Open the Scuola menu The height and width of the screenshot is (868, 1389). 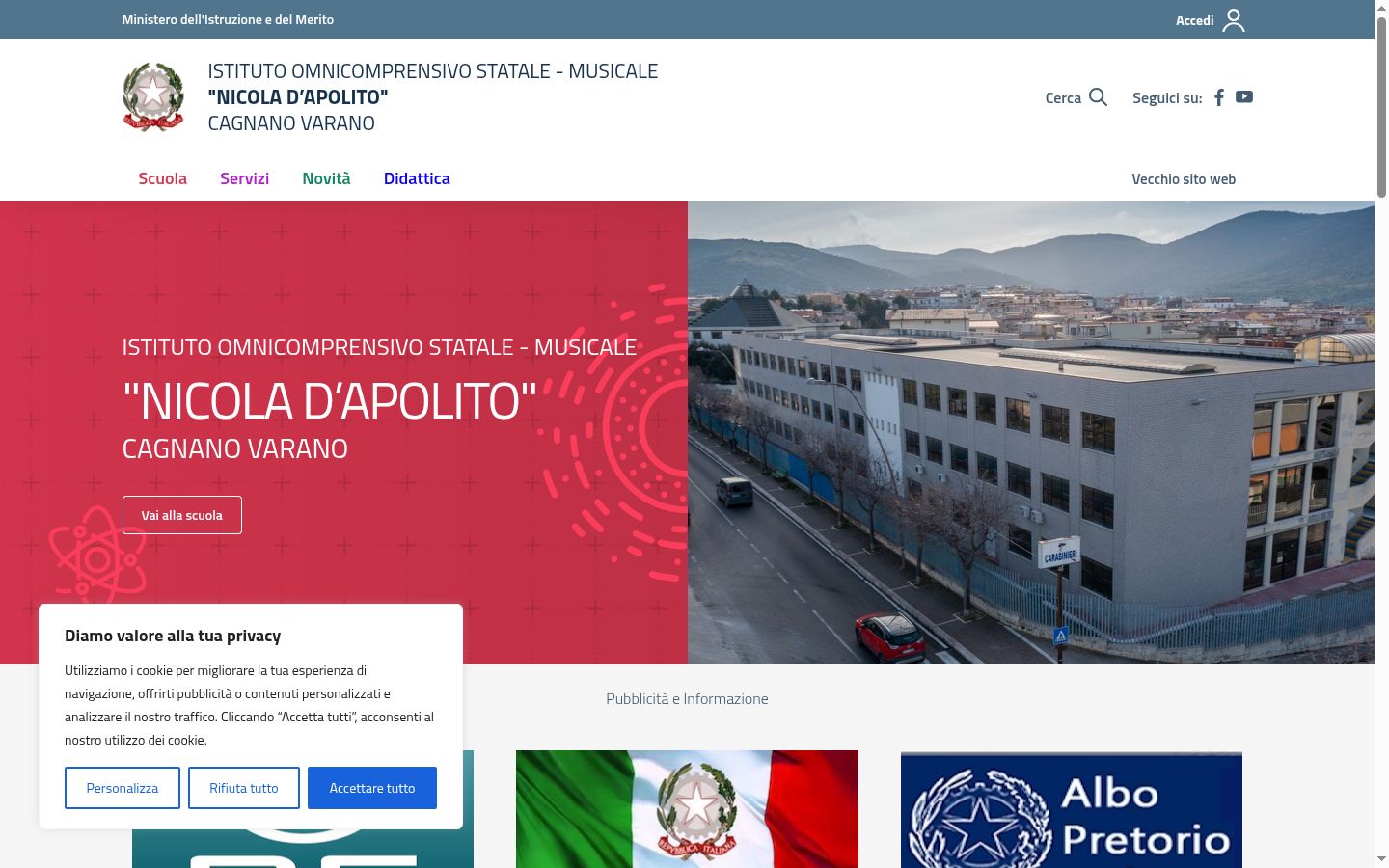162,178
